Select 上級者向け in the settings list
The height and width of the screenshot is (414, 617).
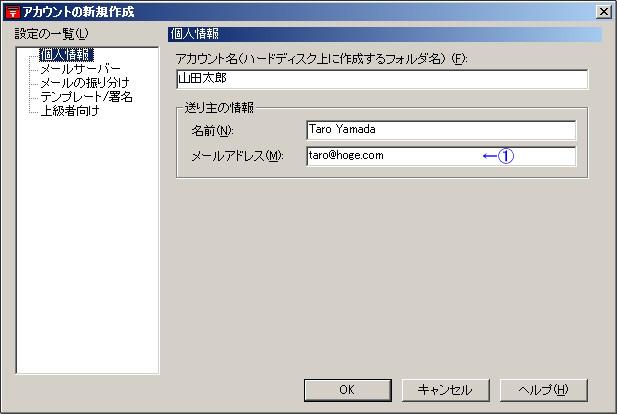[x=70, y=111]
